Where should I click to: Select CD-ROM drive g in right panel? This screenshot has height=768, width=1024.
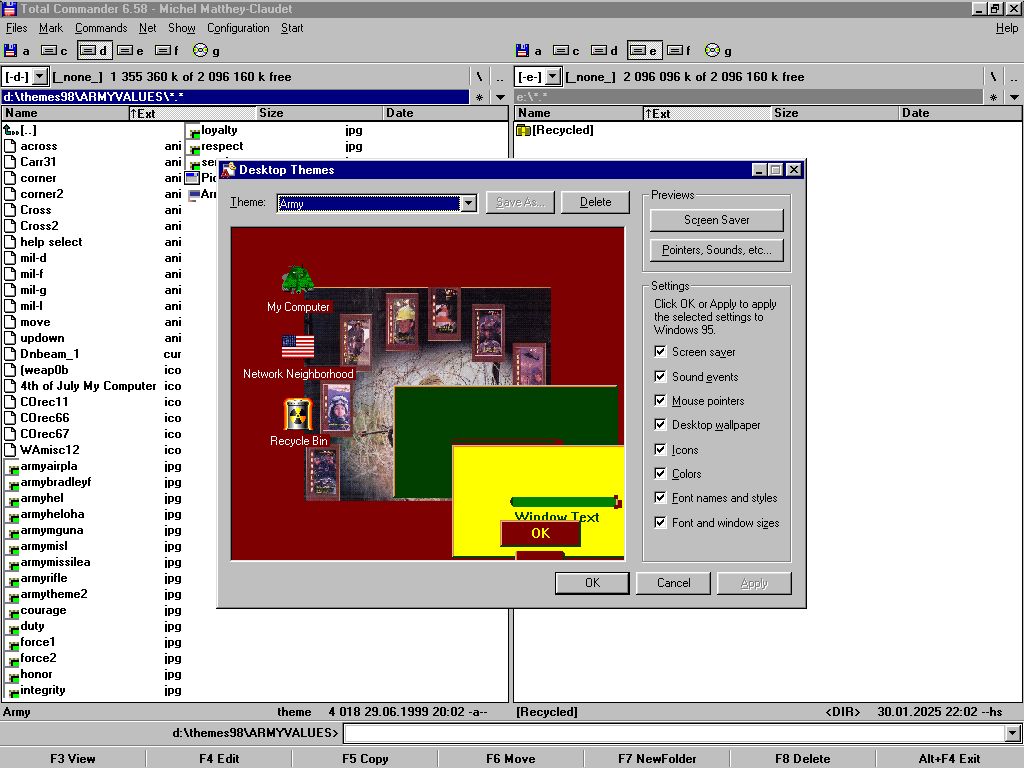[x=711, y=50]
